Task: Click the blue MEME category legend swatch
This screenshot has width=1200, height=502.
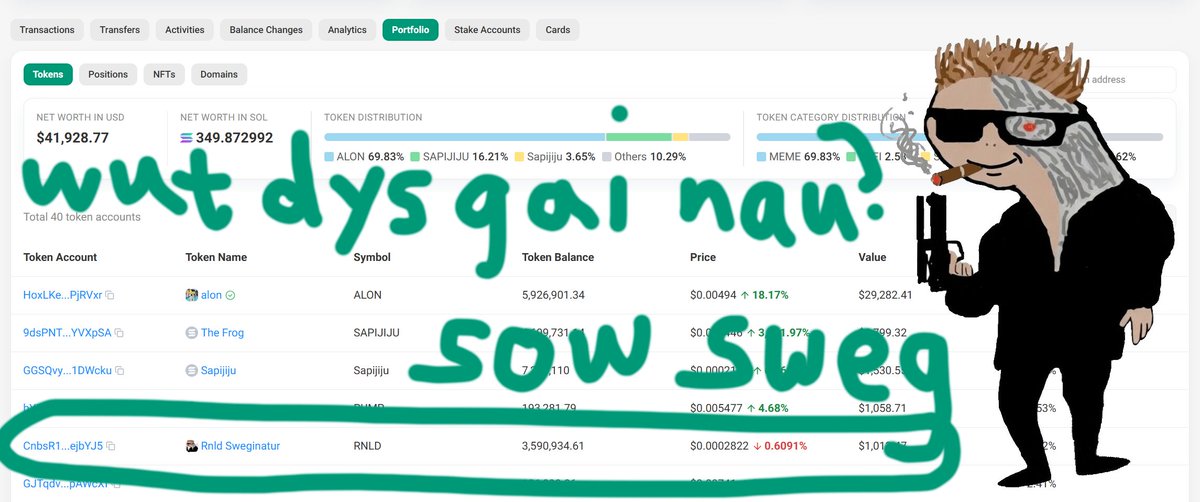Action: (761, 157)
